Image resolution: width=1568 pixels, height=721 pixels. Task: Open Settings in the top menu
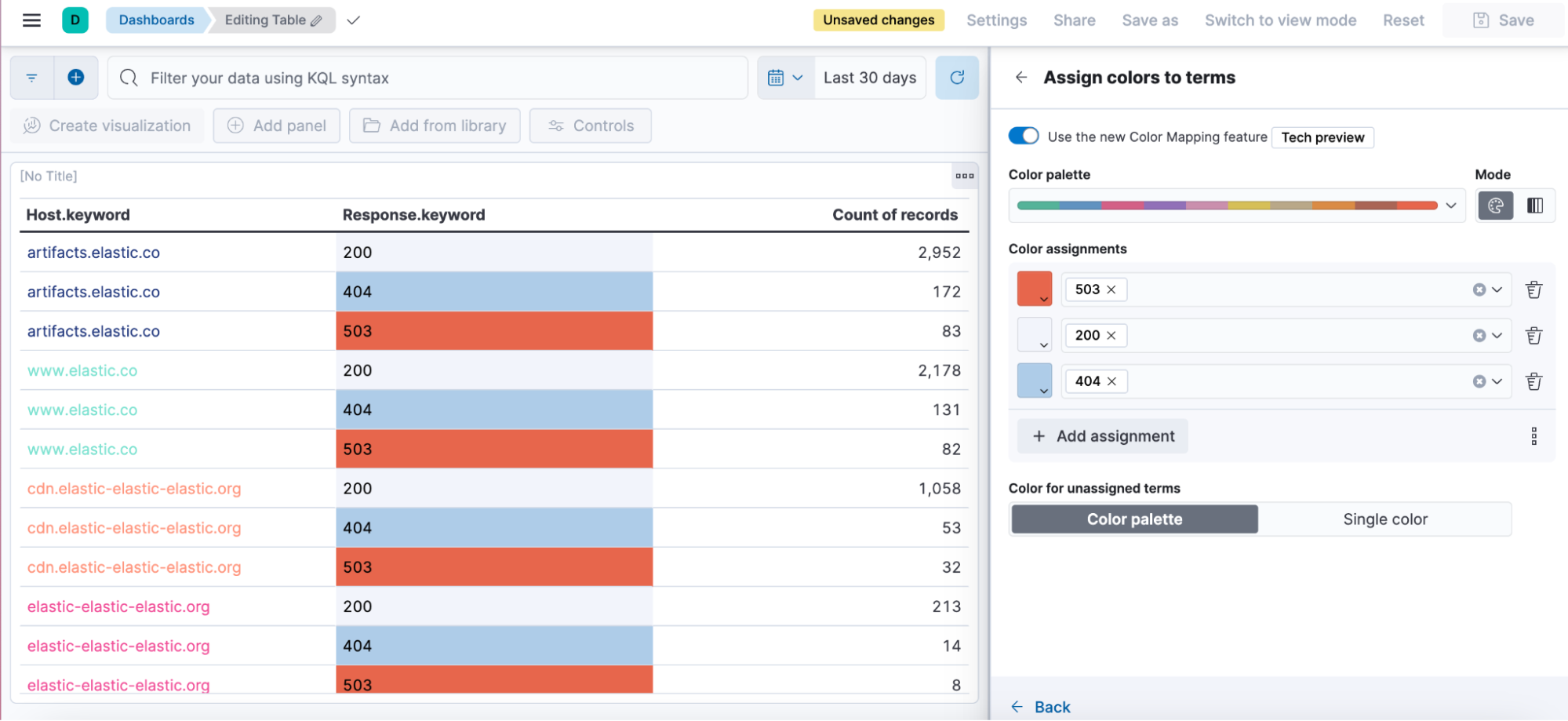[x=996, y=20]
